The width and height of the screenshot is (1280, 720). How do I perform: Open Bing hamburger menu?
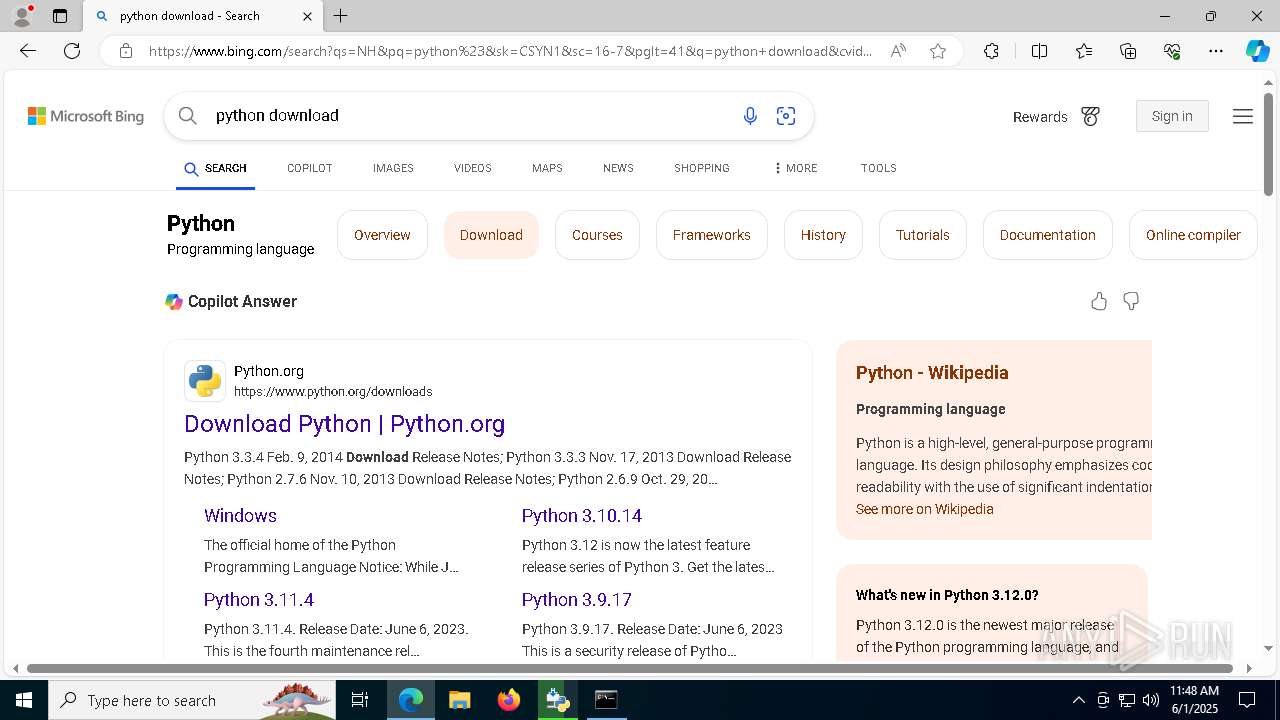pos(1243,117)
